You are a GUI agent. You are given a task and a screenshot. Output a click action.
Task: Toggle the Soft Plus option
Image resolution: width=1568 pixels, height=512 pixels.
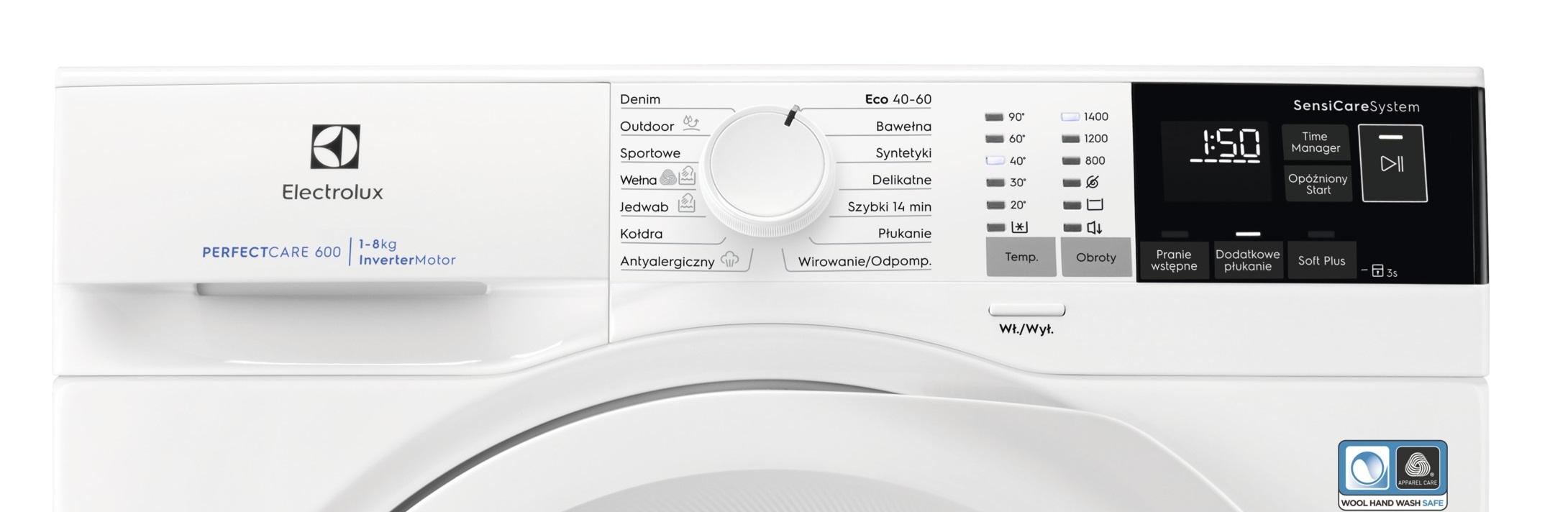(x=1321, y=260)
